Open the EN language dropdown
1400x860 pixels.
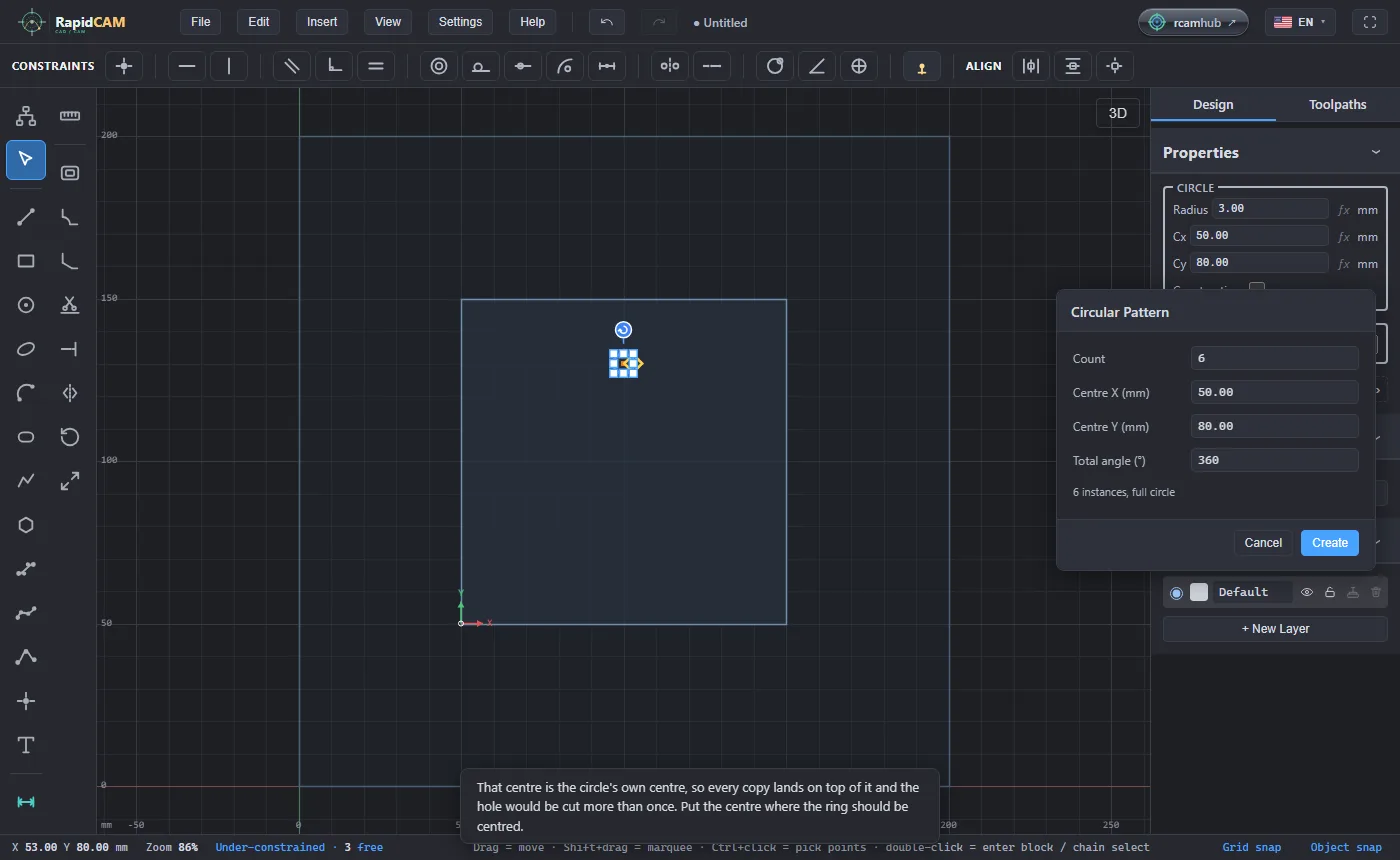(1300, 22)
